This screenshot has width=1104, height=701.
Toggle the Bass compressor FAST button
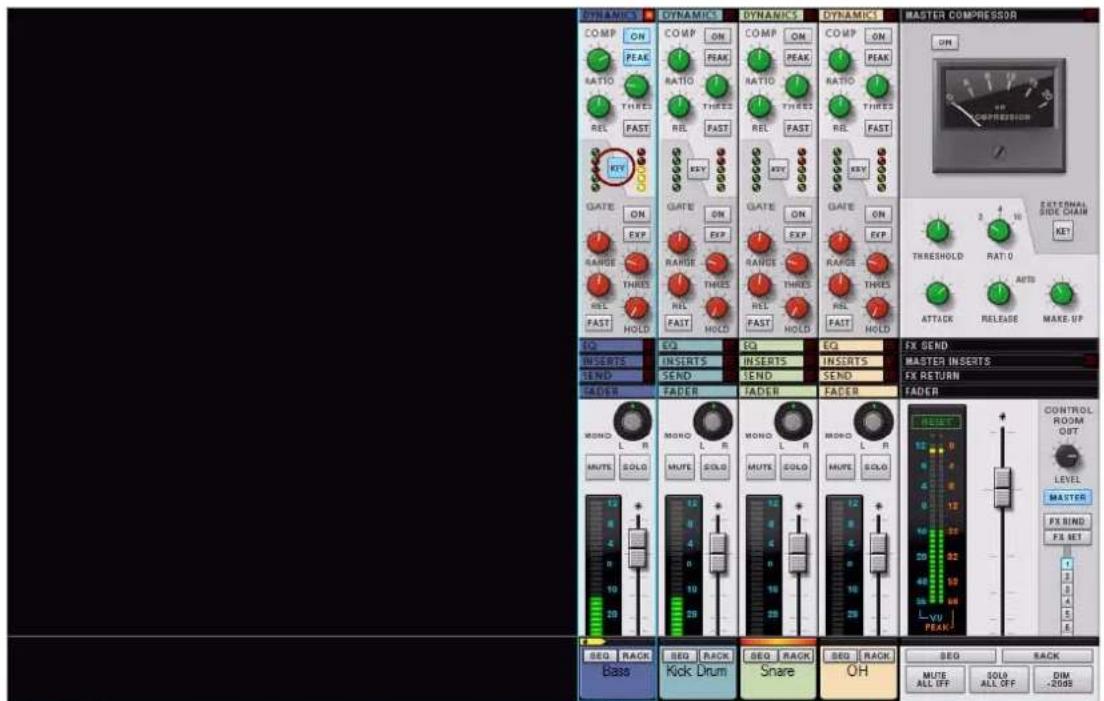pos(637,128)
